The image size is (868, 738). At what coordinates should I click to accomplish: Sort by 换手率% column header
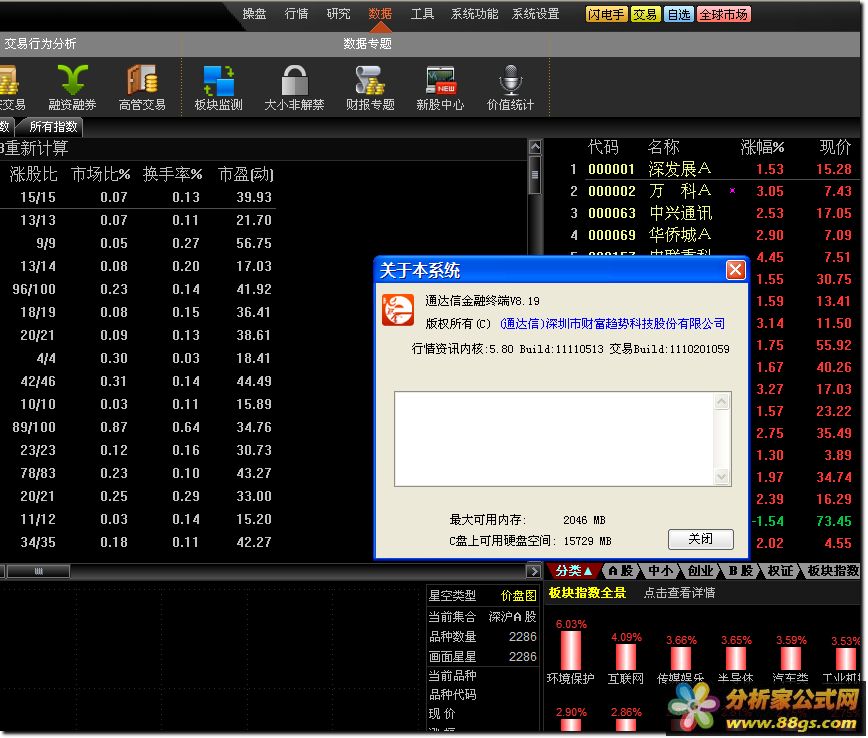pos(172,174)
